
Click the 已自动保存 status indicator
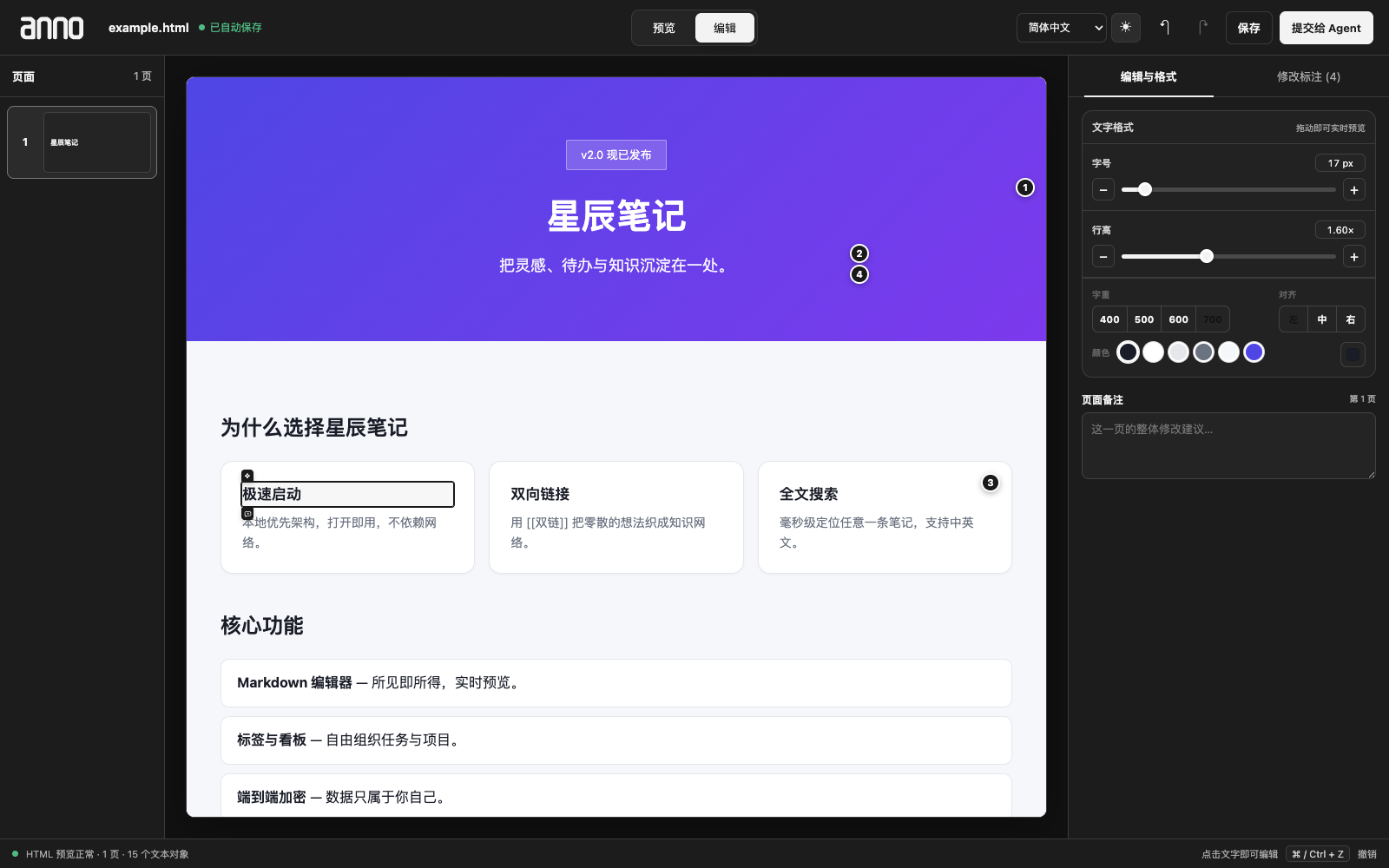[230, 28]
